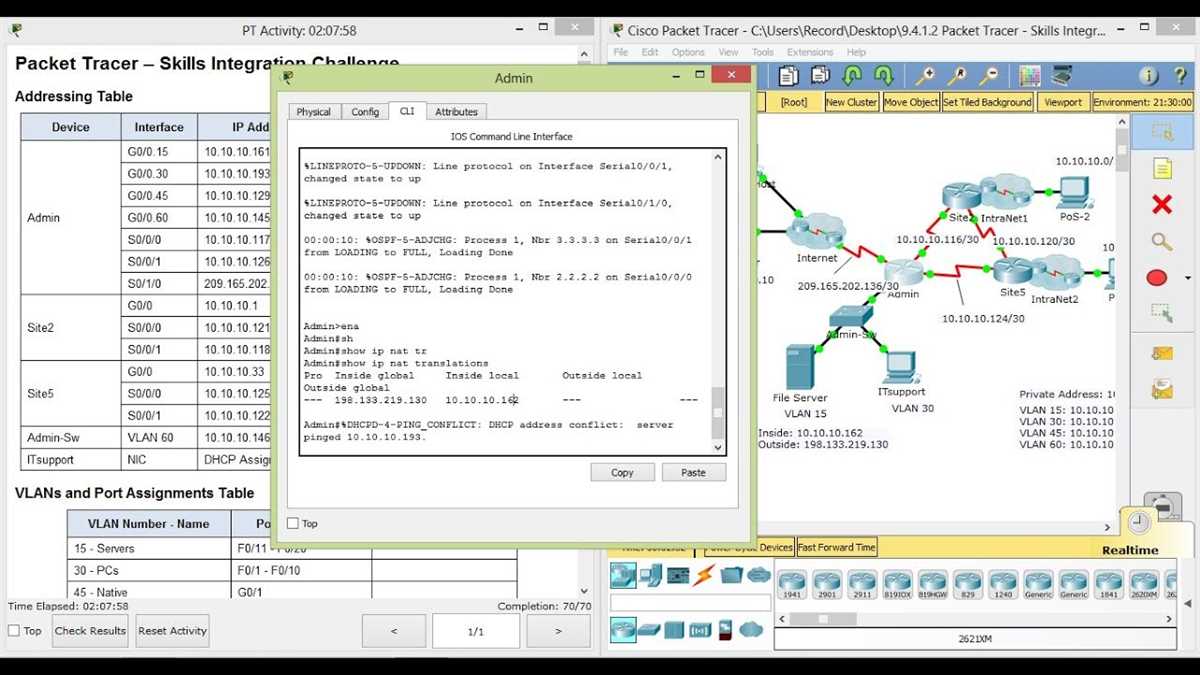Click the File Server device in topology
The height and width of the screenshot is (675, 1200).
click(x=800, y=368)
